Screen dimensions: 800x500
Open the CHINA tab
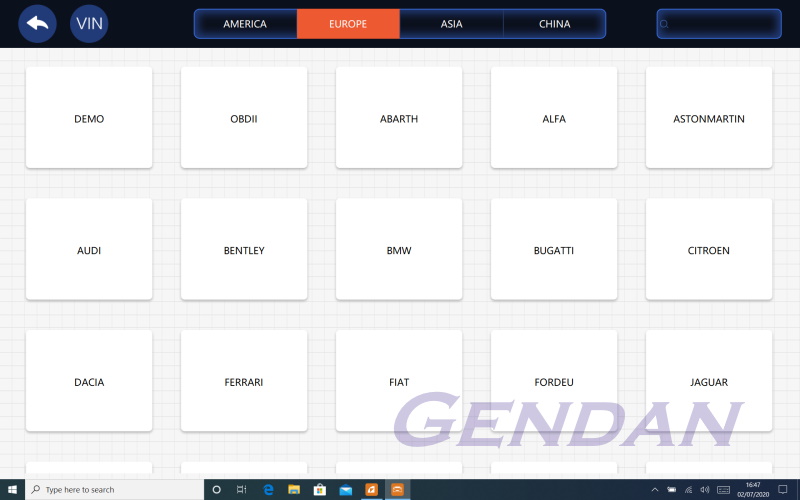(555, 24)
